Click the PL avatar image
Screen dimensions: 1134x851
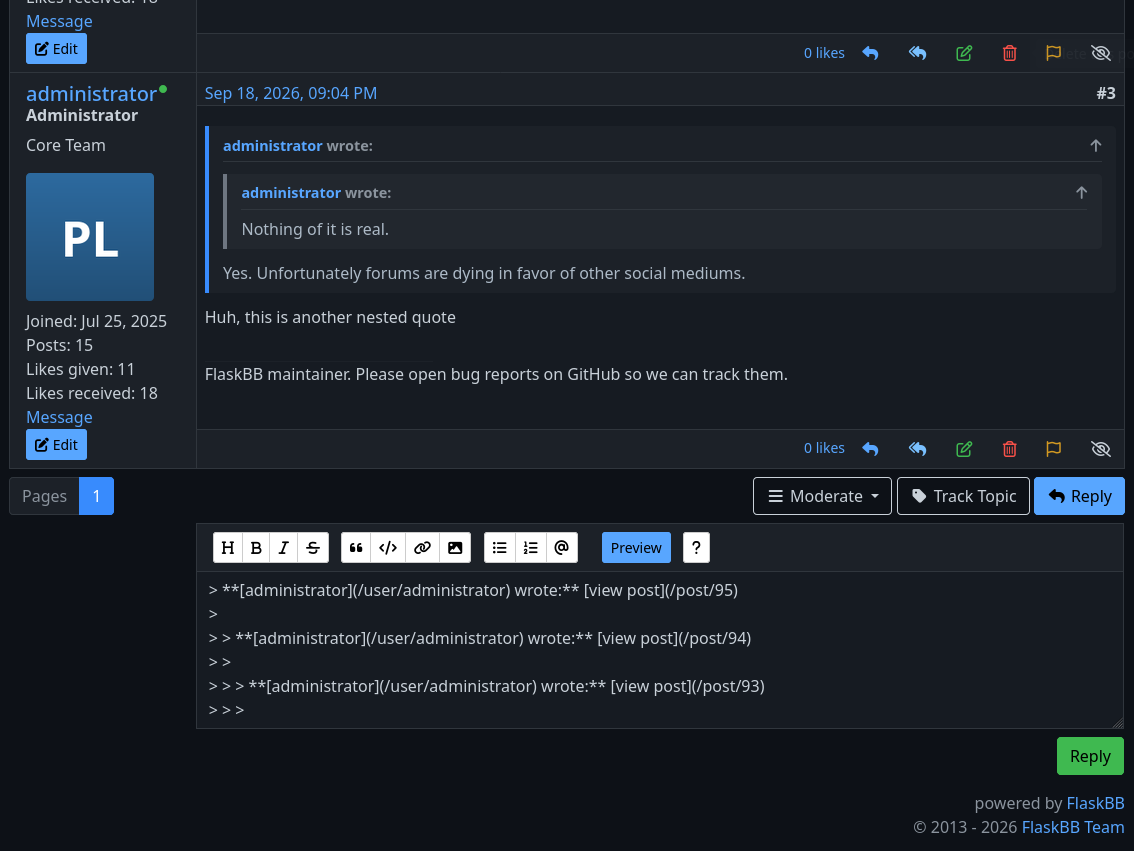pyautogui.click(x=90, y=236)
